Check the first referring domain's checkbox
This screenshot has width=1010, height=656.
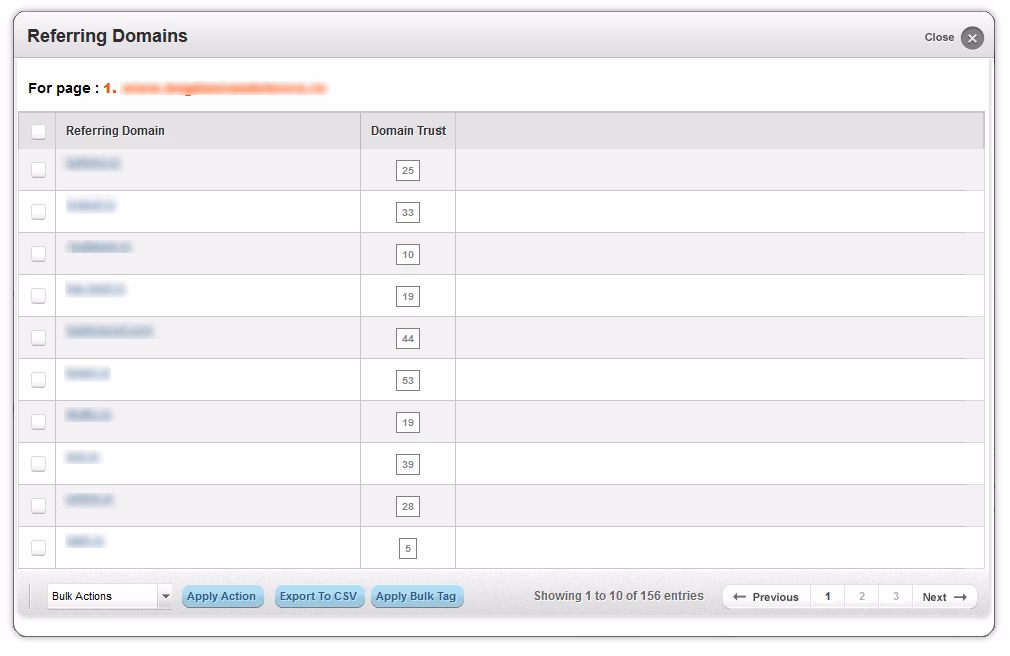[x=37, y=169]
